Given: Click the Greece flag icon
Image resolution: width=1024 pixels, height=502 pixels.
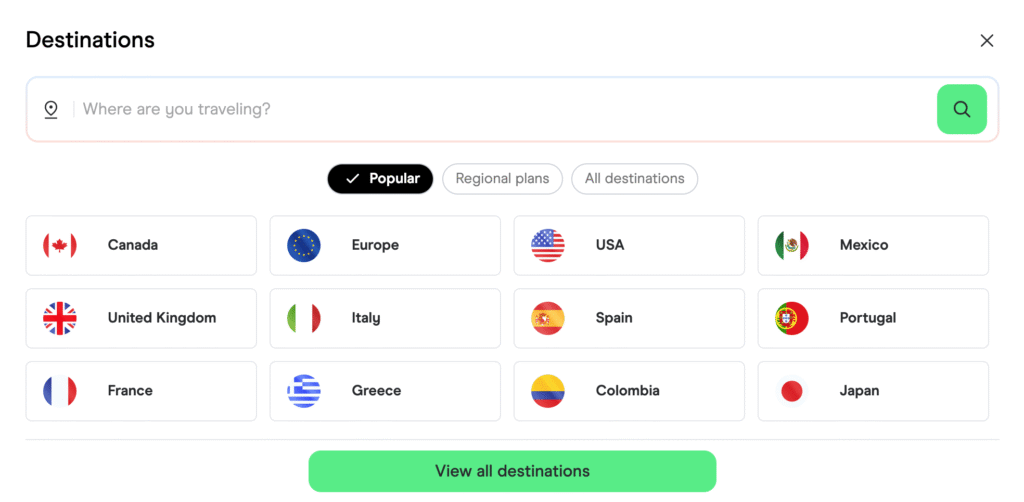Looking at the screenshot, I should [x=304, y=391].
